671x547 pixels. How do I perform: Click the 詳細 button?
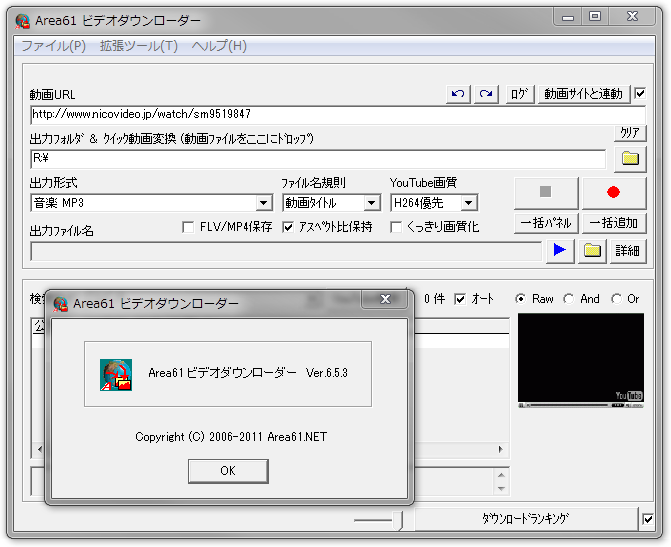(628, 250)
